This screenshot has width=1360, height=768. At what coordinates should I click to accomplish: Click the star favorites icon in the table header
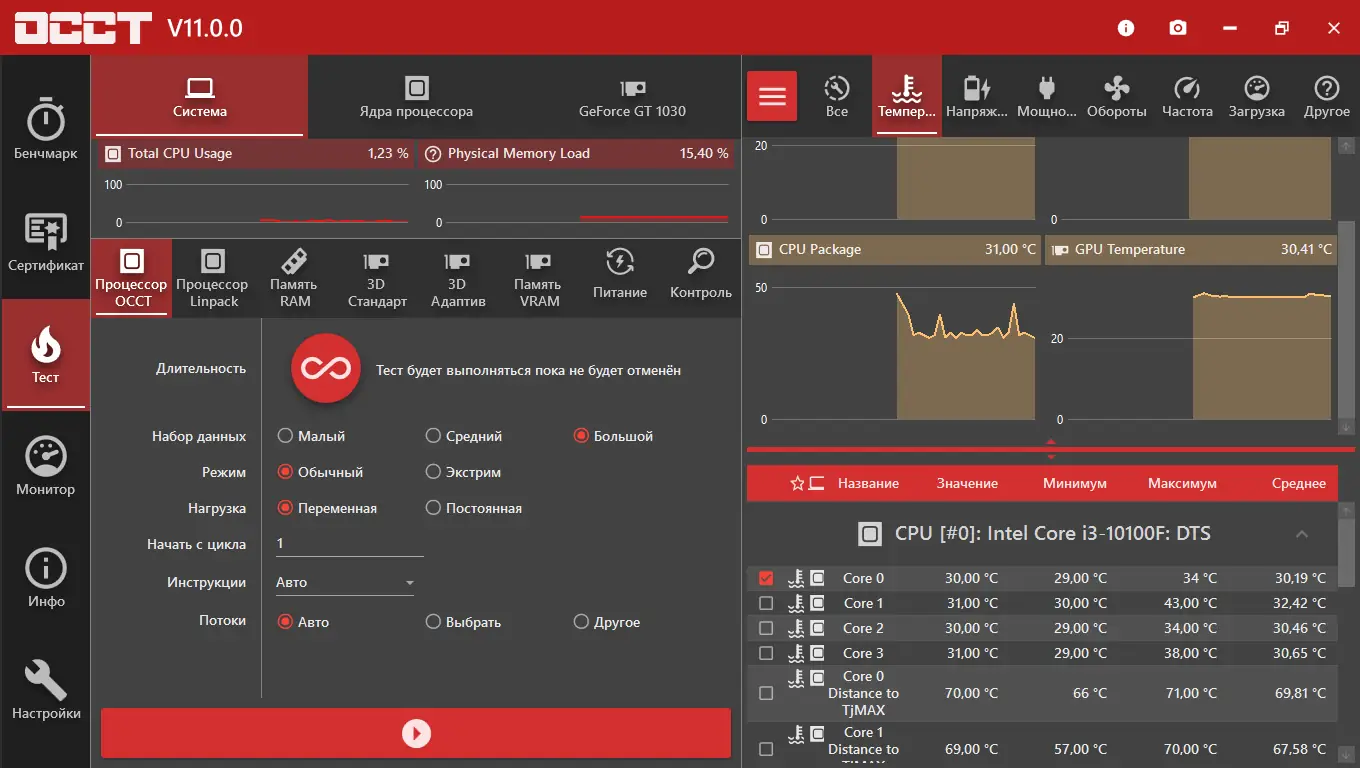(797, 484)
